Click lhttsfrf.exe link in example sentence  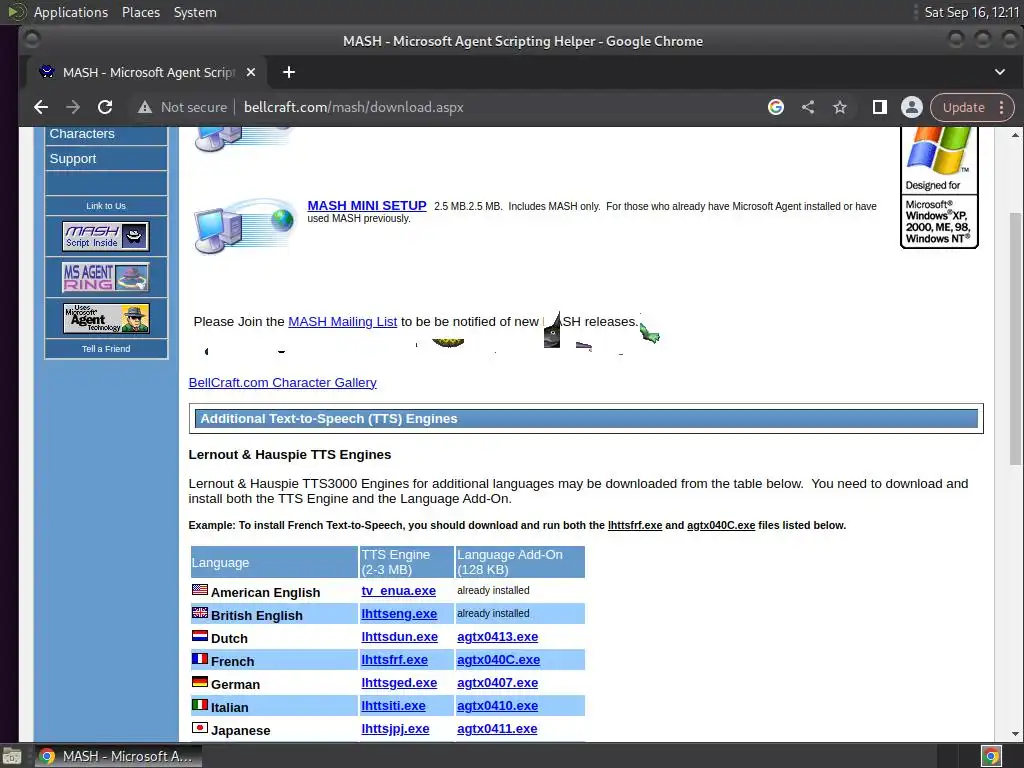[x=635, y=526]
